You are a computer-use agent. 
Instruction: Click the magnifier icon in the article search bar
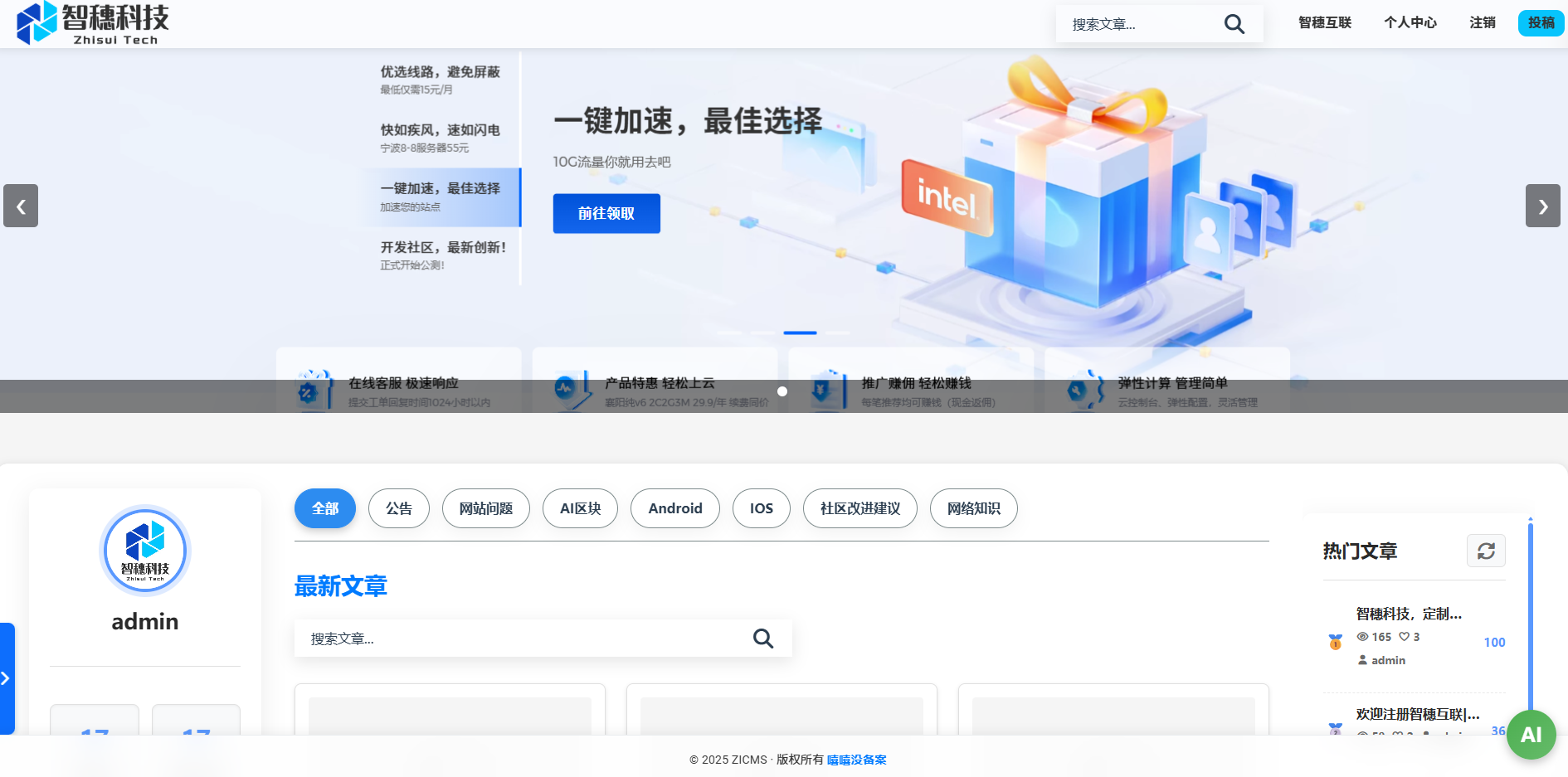762,639
